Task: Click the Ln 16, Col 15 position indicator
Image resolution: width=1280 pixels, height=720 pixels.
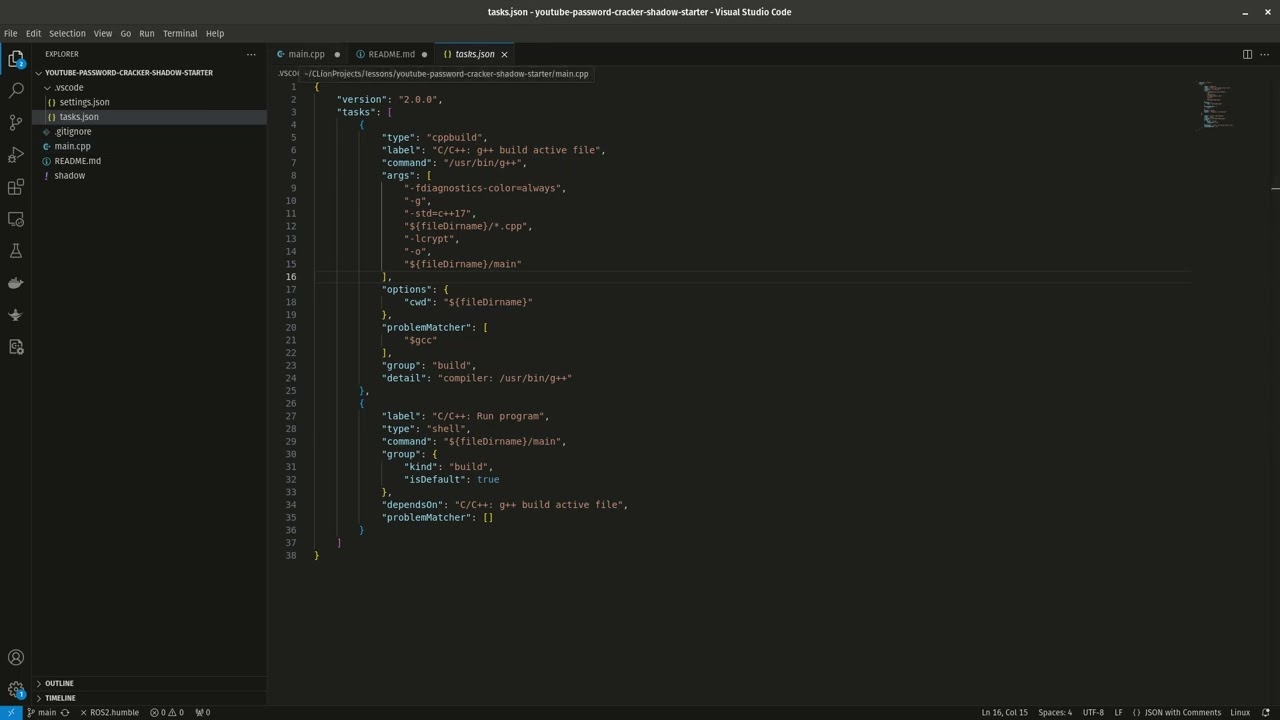Action: (1005, 713)
